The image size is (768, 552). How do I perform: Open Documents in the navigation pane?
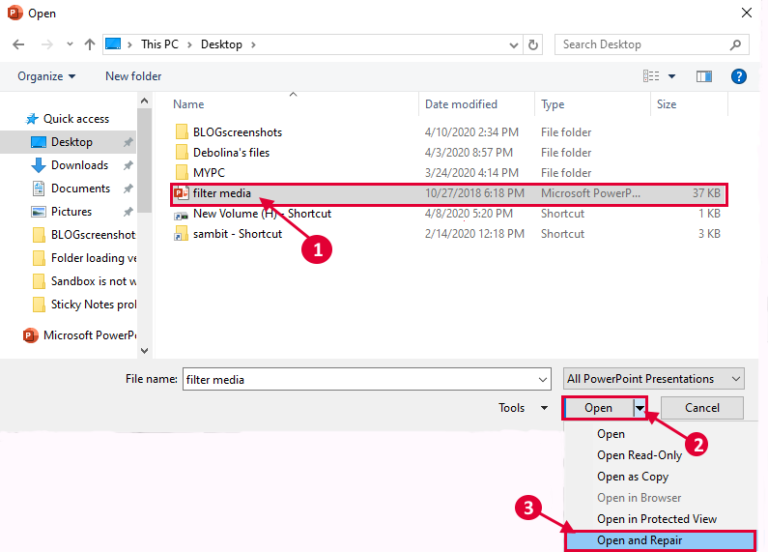click(x=71, y=189)
